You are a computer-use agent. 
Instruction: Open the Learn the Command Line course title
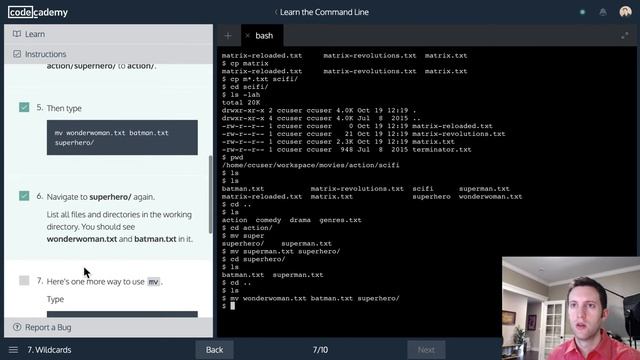324,12
